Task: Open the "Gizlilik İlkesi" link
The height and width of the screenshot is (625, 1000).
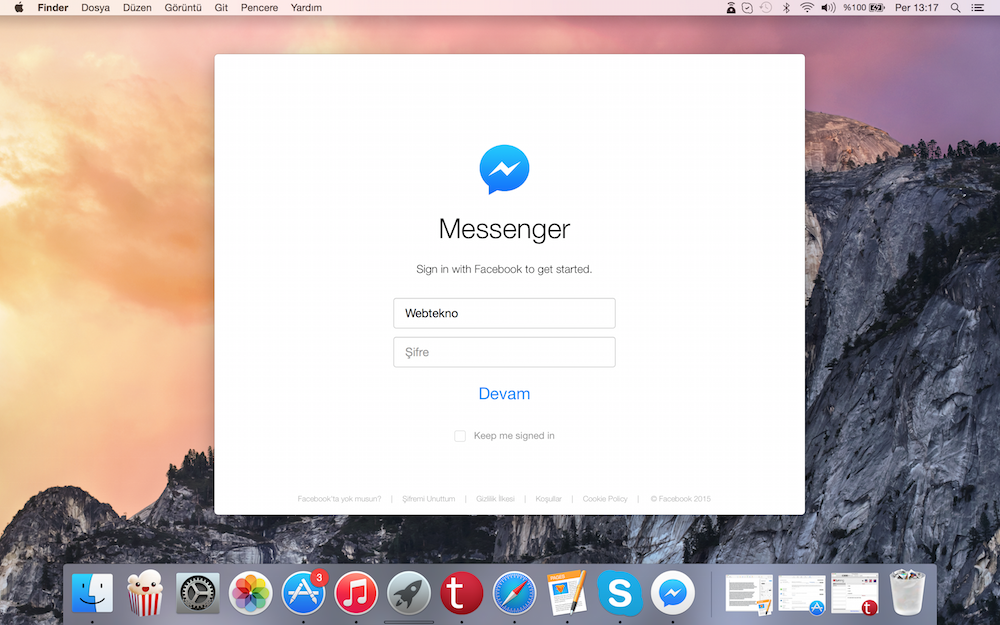Action: click(495, 499)
